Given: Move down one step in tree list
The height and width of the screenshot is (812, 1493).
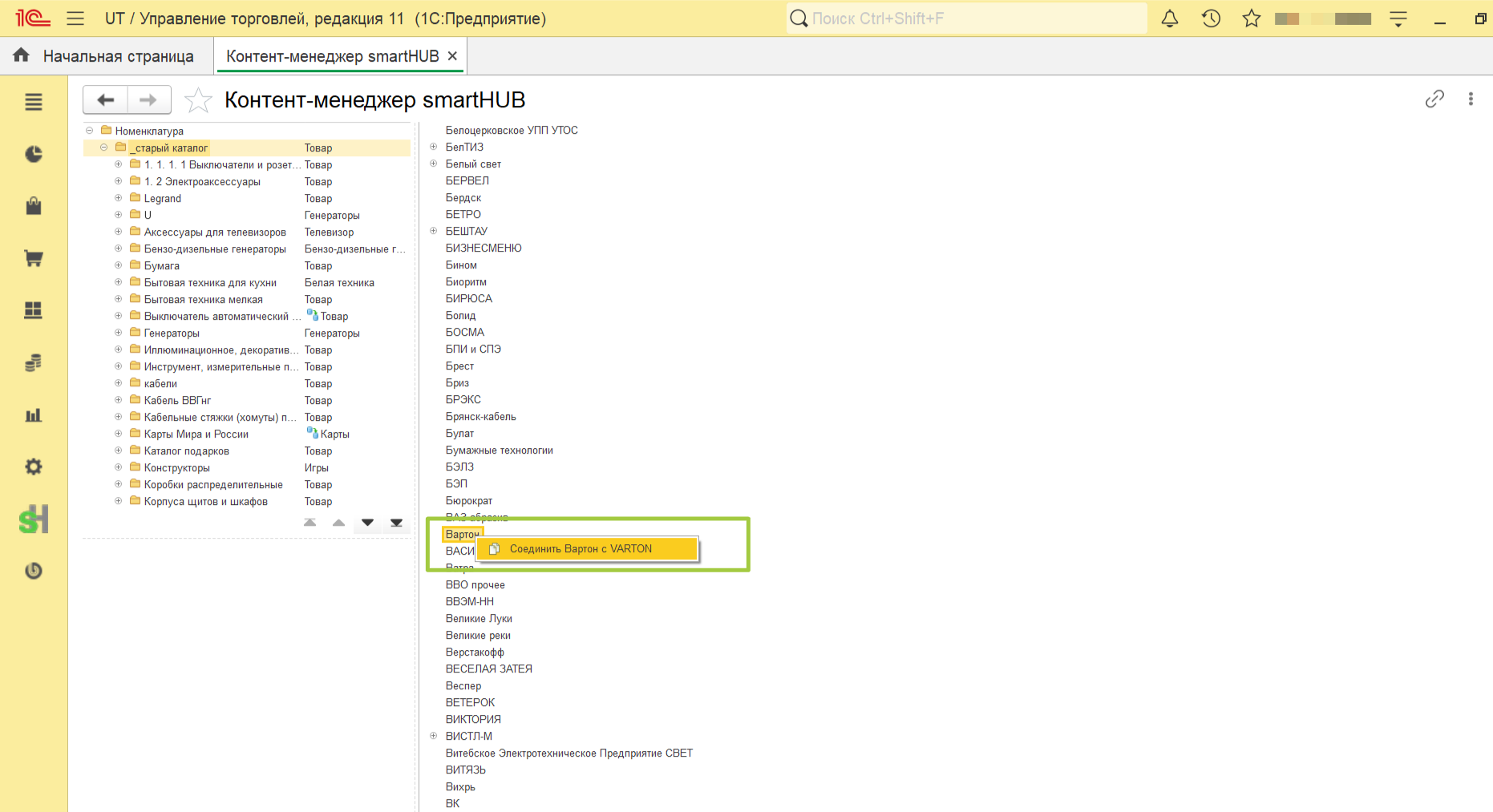Looking at the screenshot, I should click(x=368, y=523).
